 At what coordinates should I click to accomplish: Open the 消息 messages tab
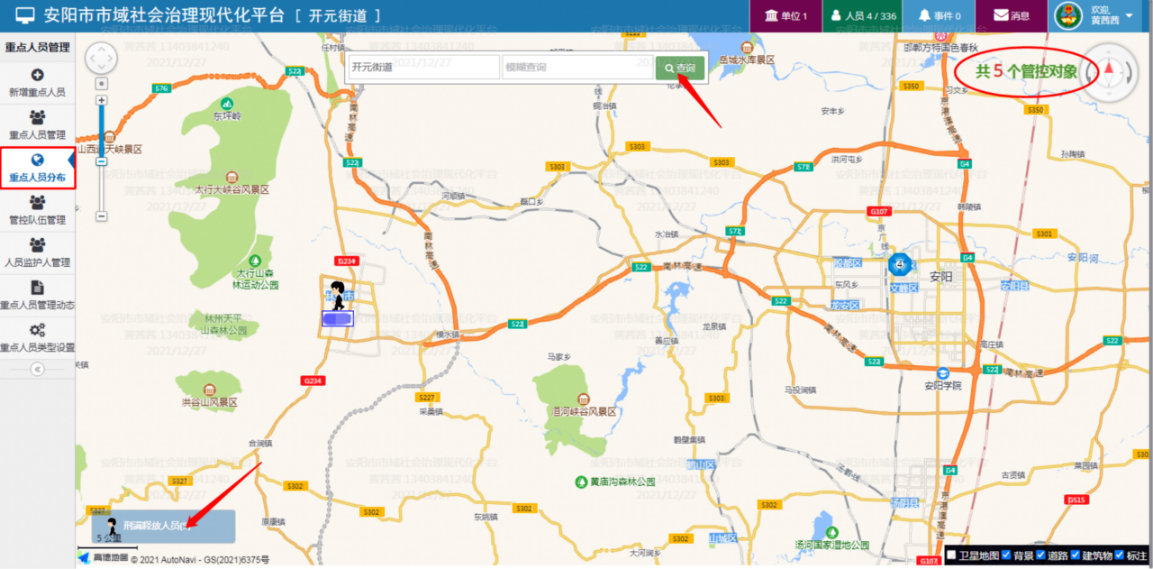point(1010,16)
